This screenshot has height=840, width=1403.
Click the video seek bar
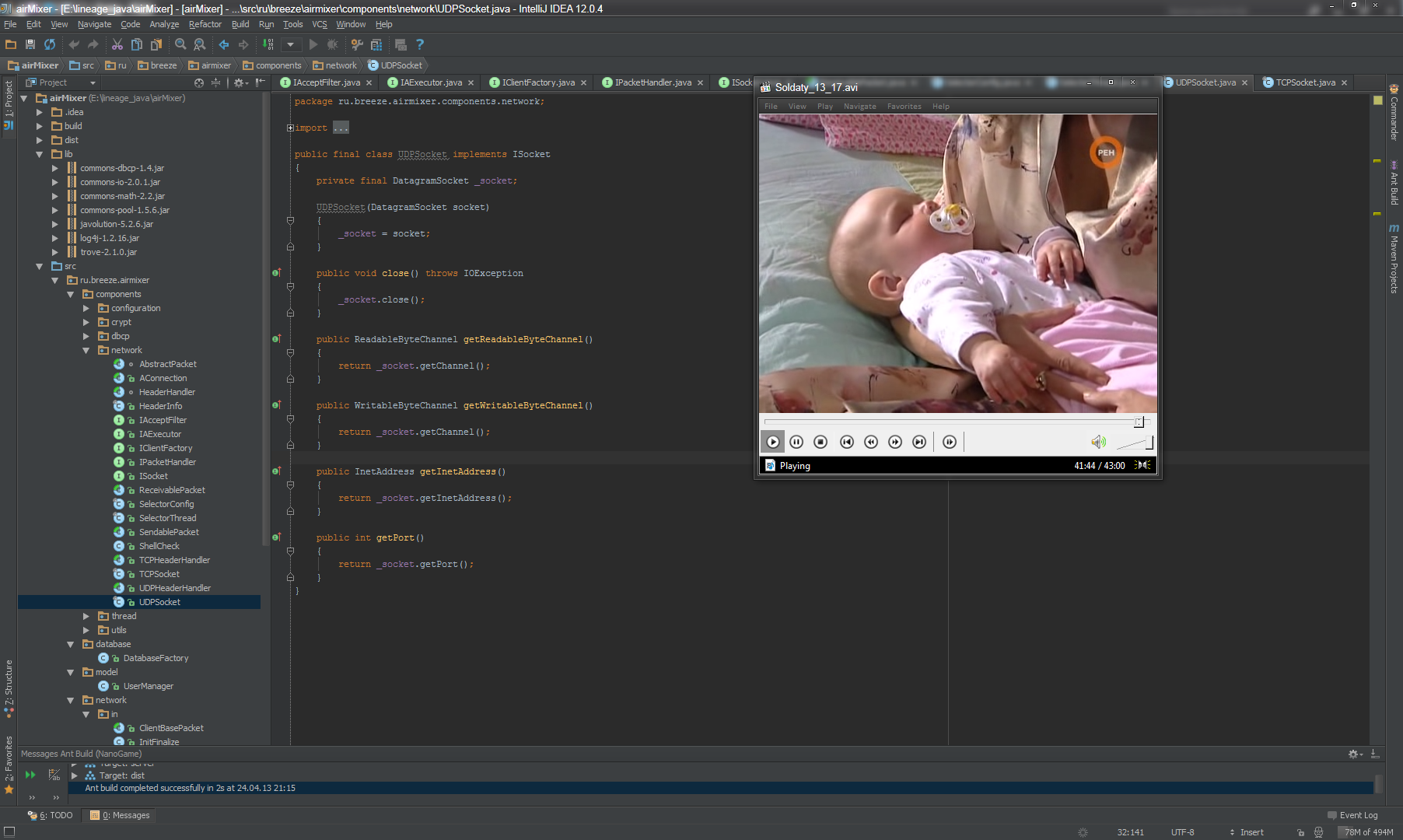click(x=957, y=422)
